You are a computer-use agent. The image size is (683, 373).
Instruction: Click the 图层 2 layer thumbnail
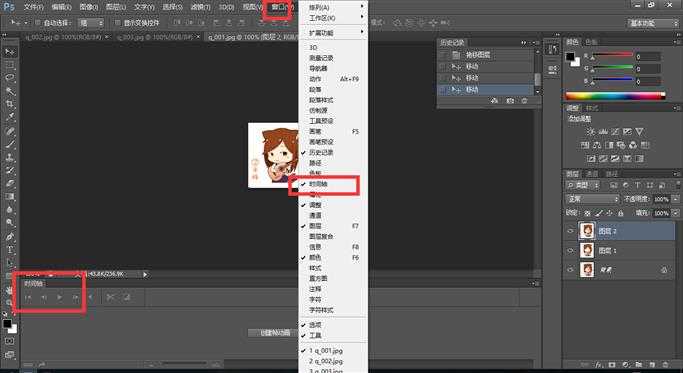[x=587, y=231]
